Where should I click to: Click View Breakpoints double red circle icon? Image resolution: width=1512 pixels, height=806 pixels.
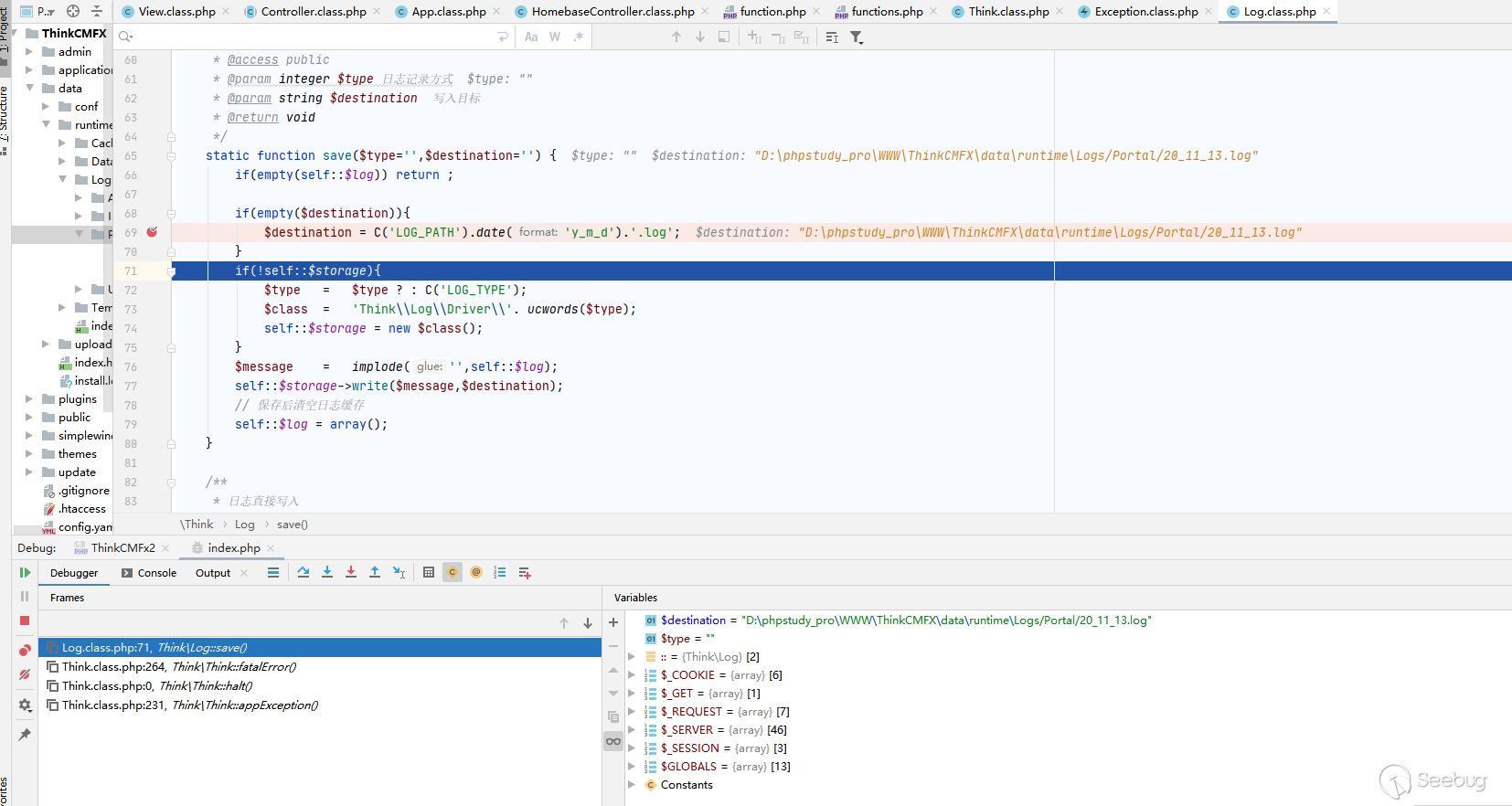[x=25, y=650]
